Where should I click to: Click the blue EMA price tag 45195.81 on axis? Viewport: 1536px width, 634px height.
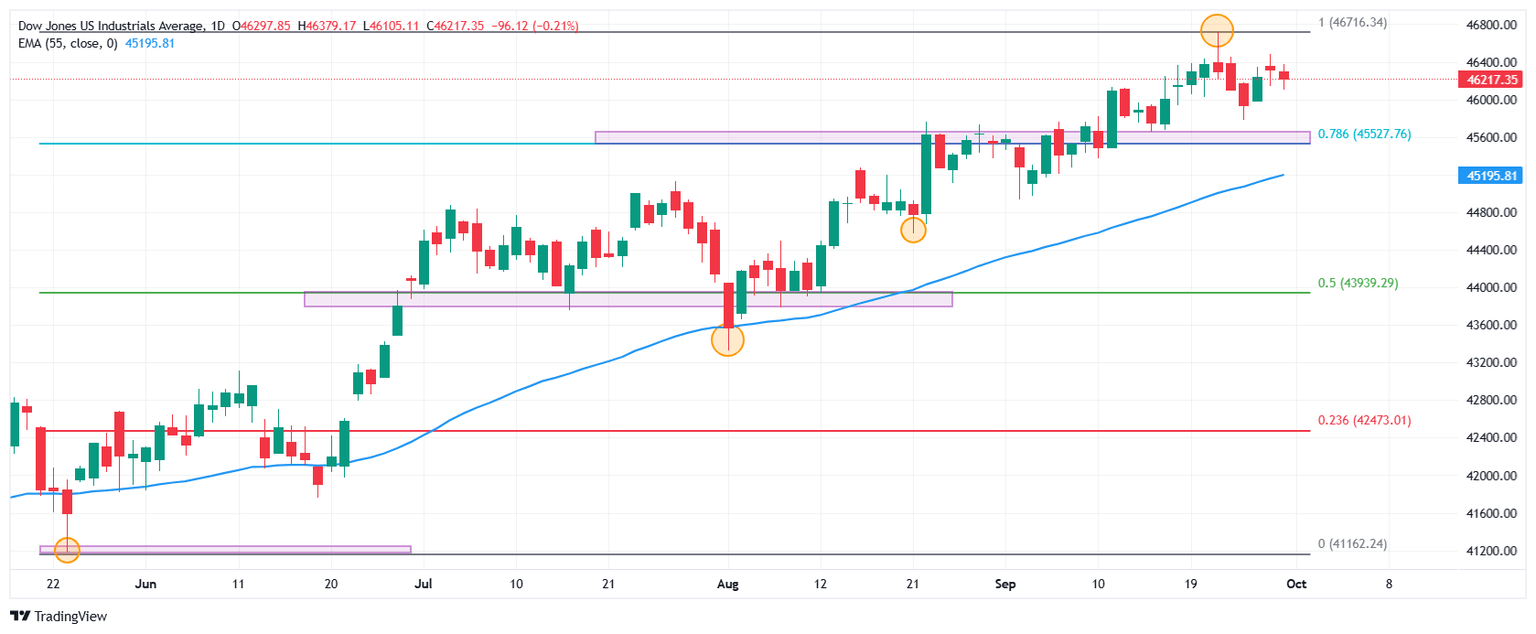[1492, 175]
